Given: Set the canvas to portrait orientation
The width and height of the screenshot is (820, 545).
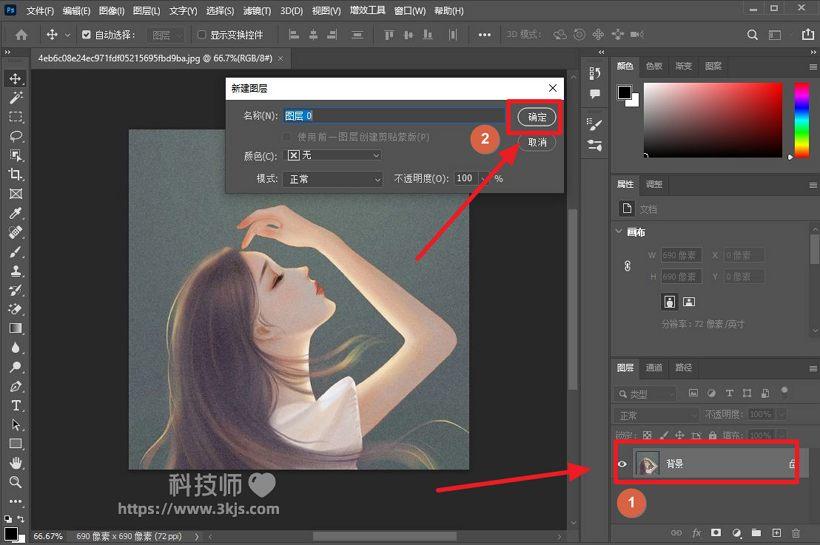Looking at the screenshot, I should pos(669,302).
